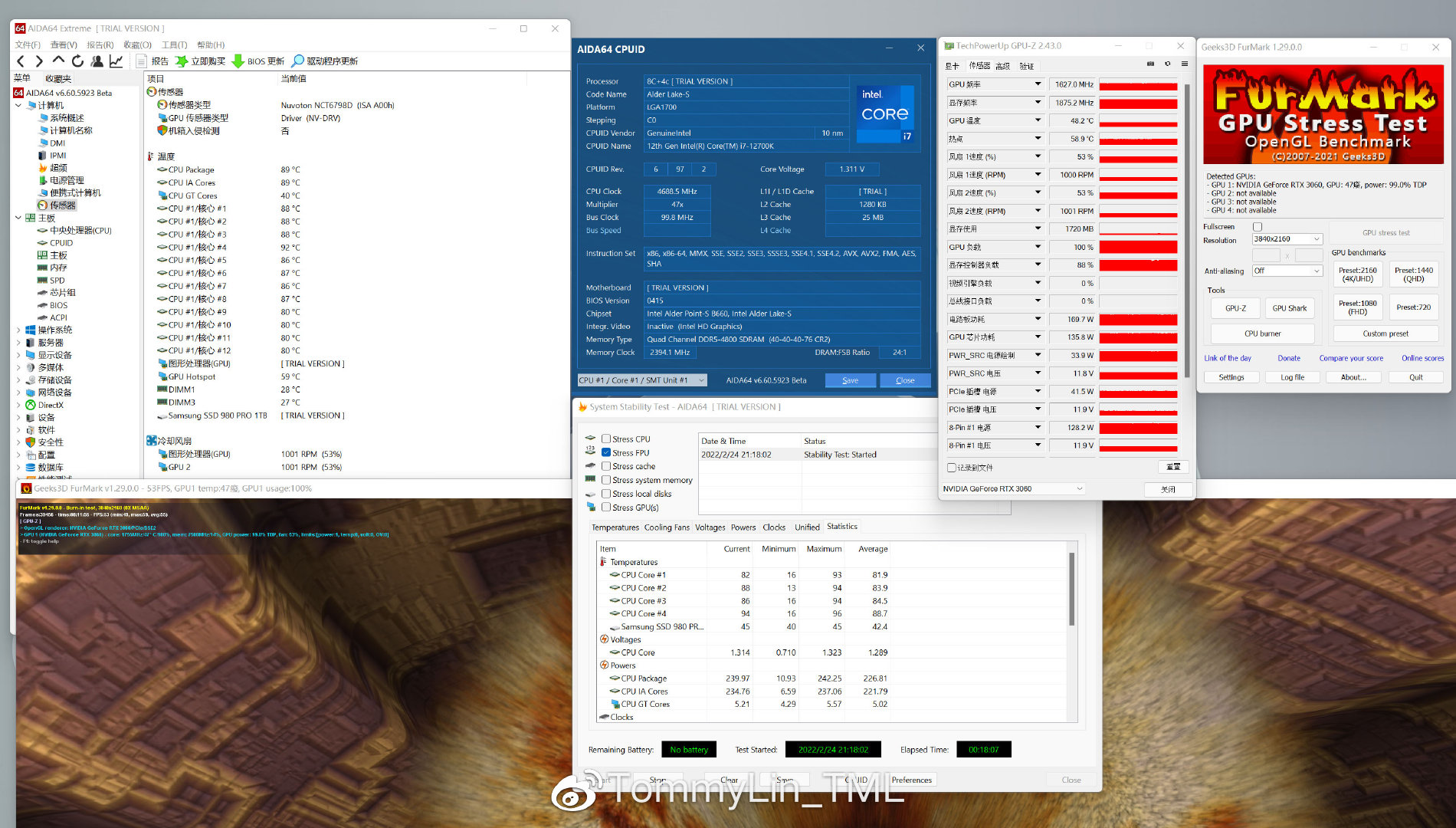Click the Intel Core i7 logo in CPUID
Screen dimensions: 1456x828
885,113
